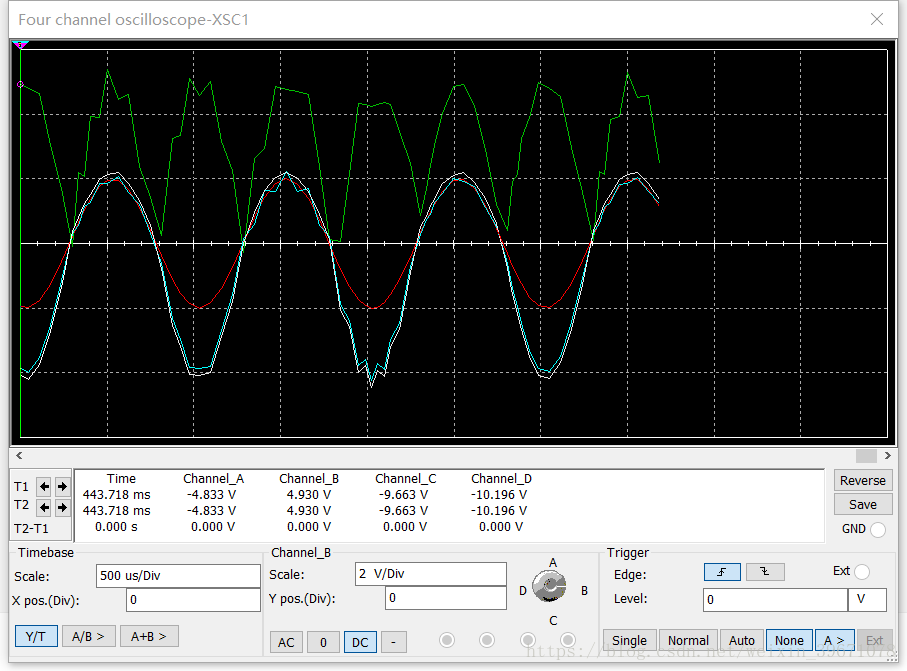Select the first channel connection radio button
This screenshot has height=671, width=907.
tap(447, 640)
